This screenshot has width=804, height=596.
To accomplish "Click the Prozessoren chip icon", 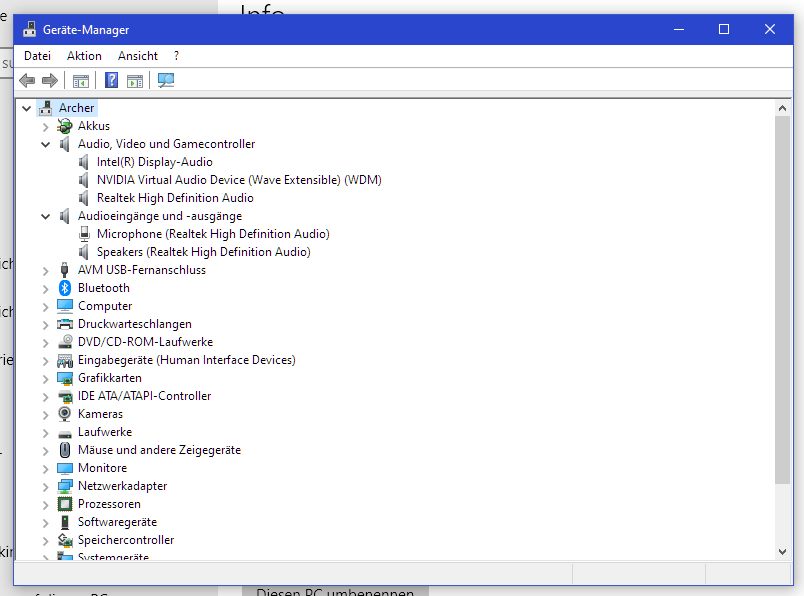I will (65, 504).
